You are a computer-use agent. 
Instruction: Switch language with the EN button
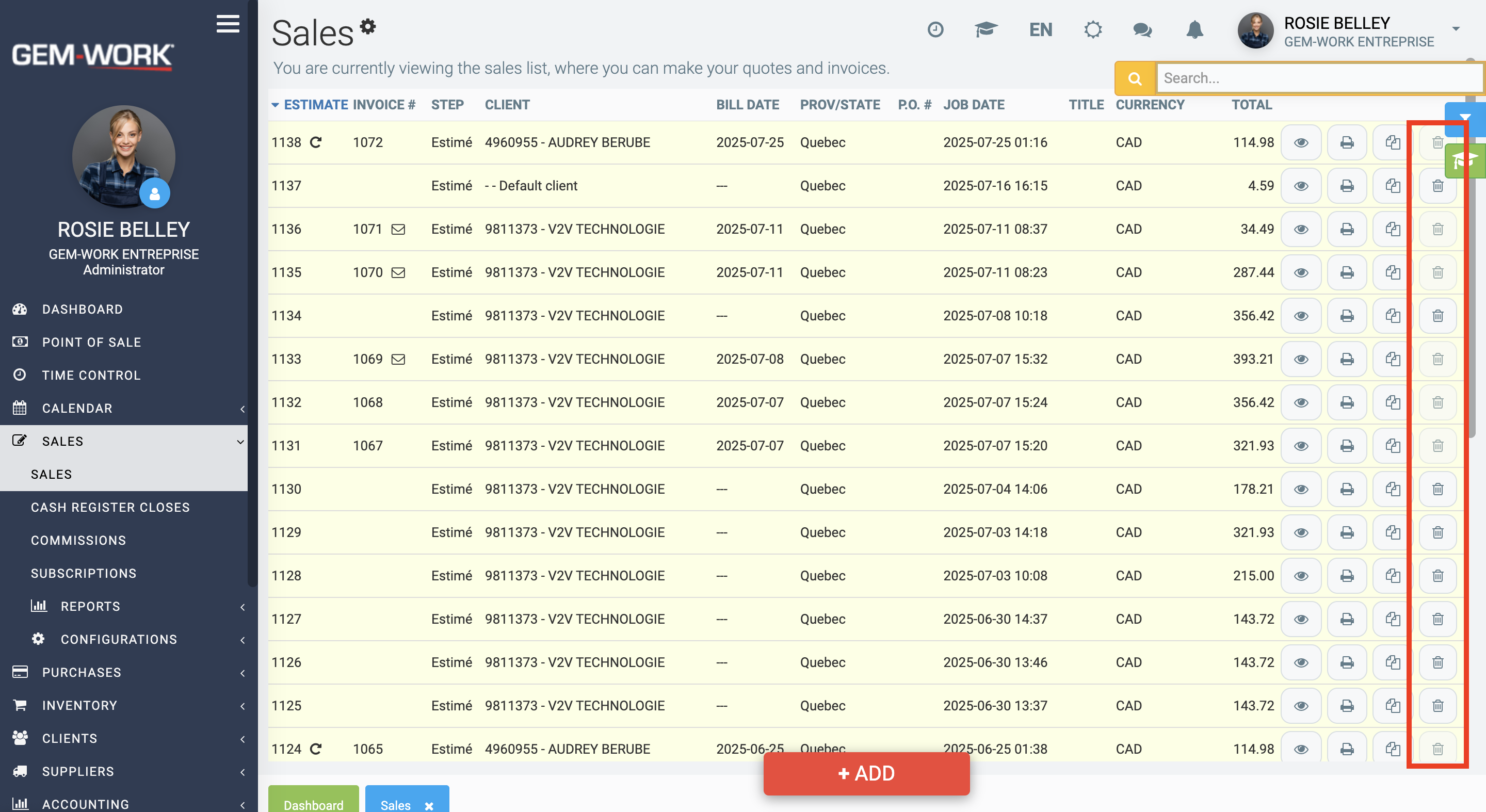click(1041, 29)
